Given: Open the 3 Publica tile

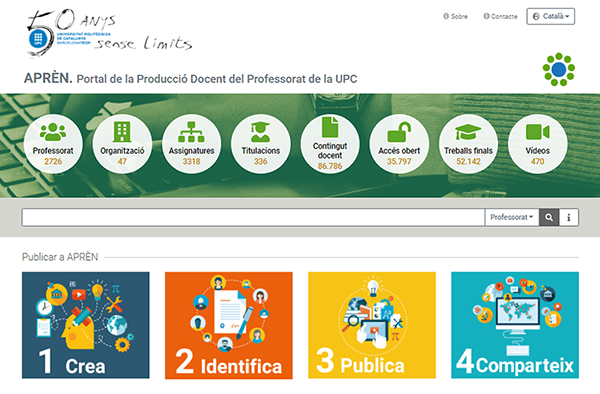Looking at the screenshot, I should pyautogui.click(x=372, y=325).
